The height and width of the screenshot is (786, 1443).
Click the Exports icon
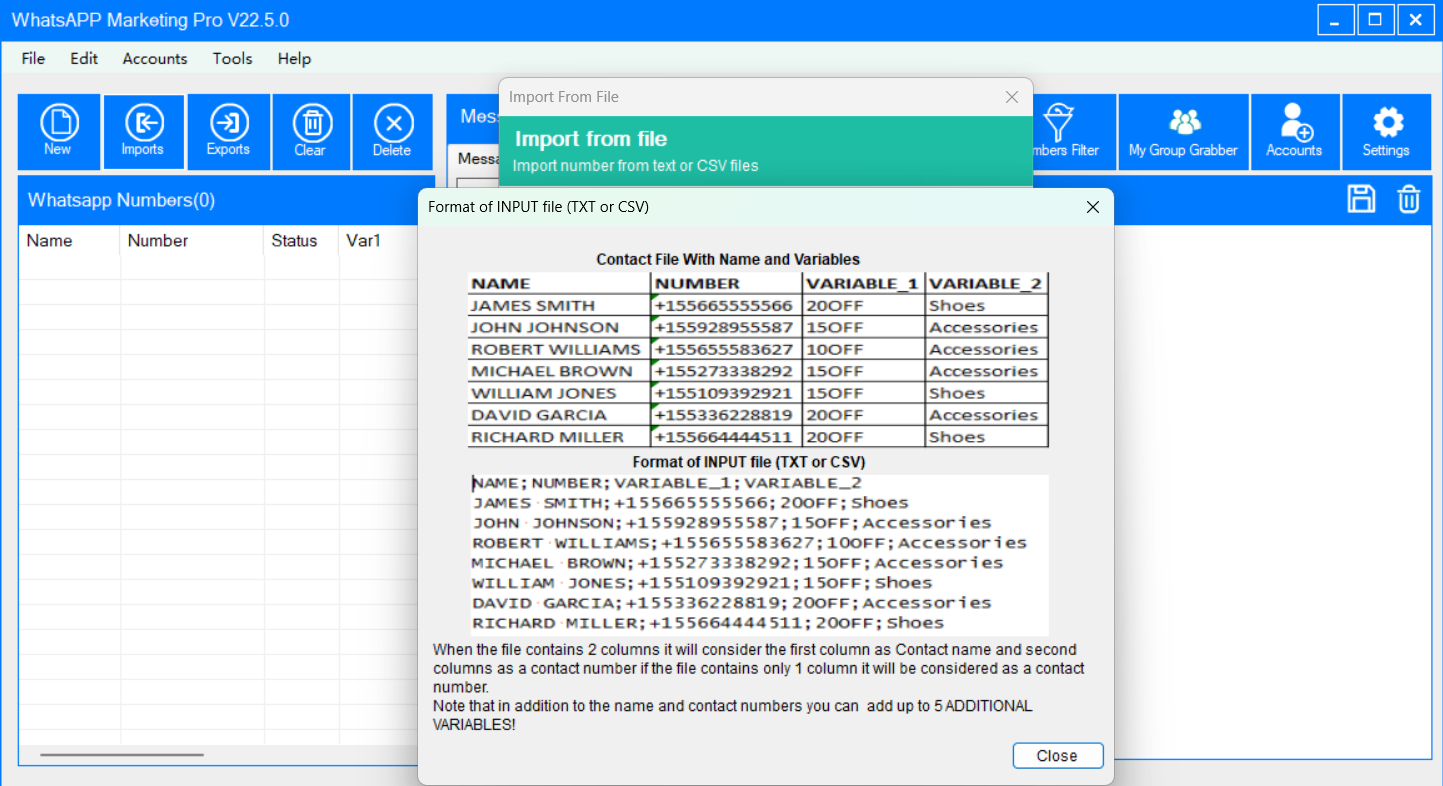tap(228, 131)
